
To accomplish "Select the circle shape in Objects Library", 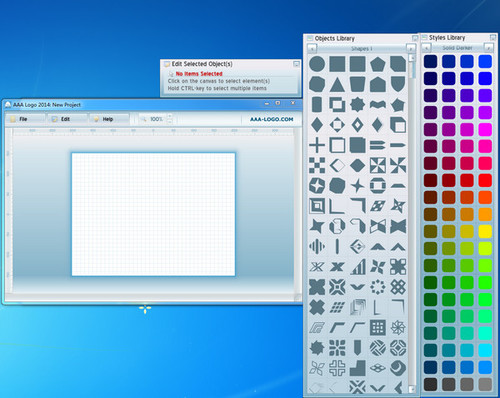I will (317, 64).
